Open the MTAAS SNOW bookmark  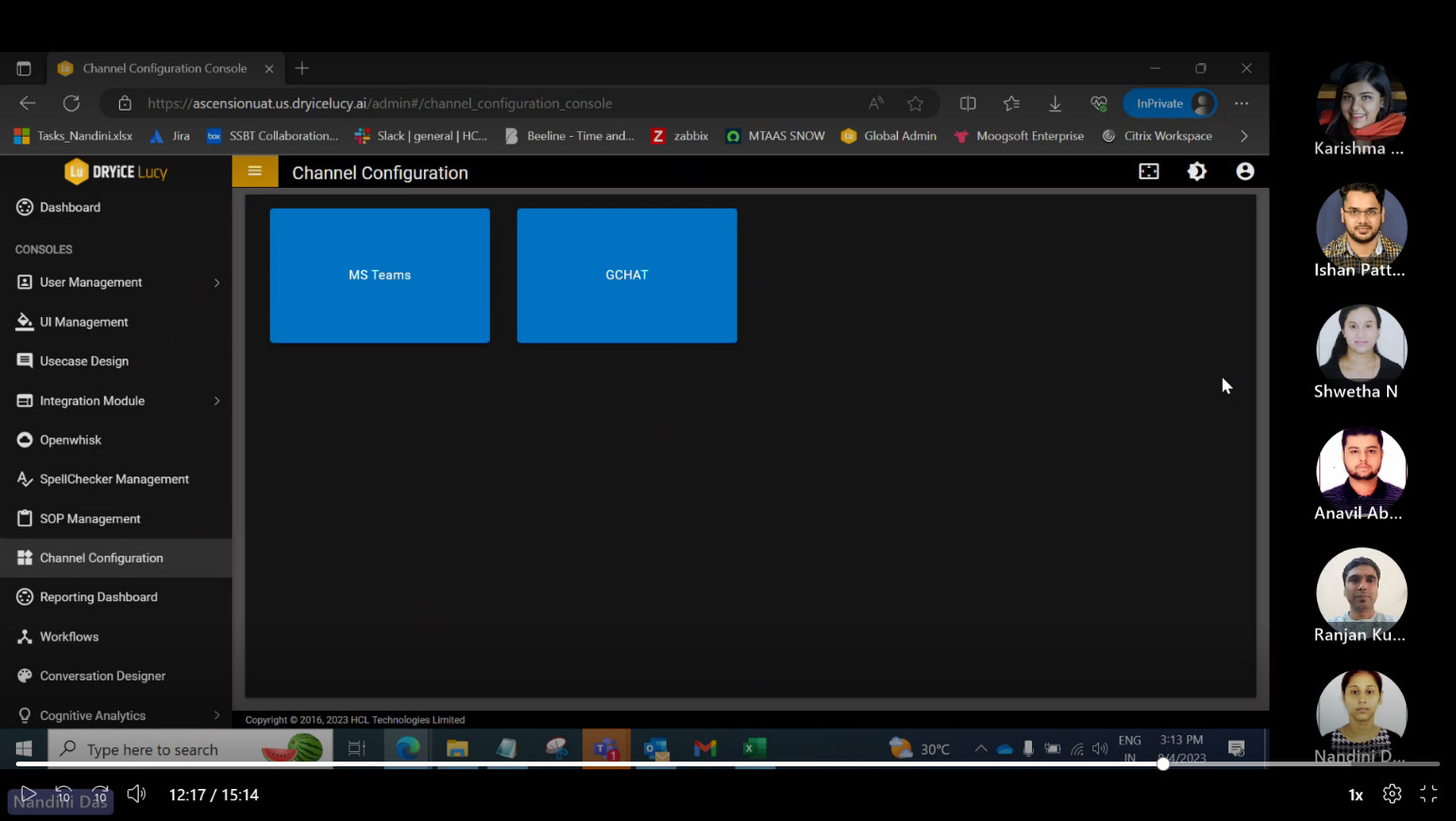pyautogui.click(x=775, y=136)
